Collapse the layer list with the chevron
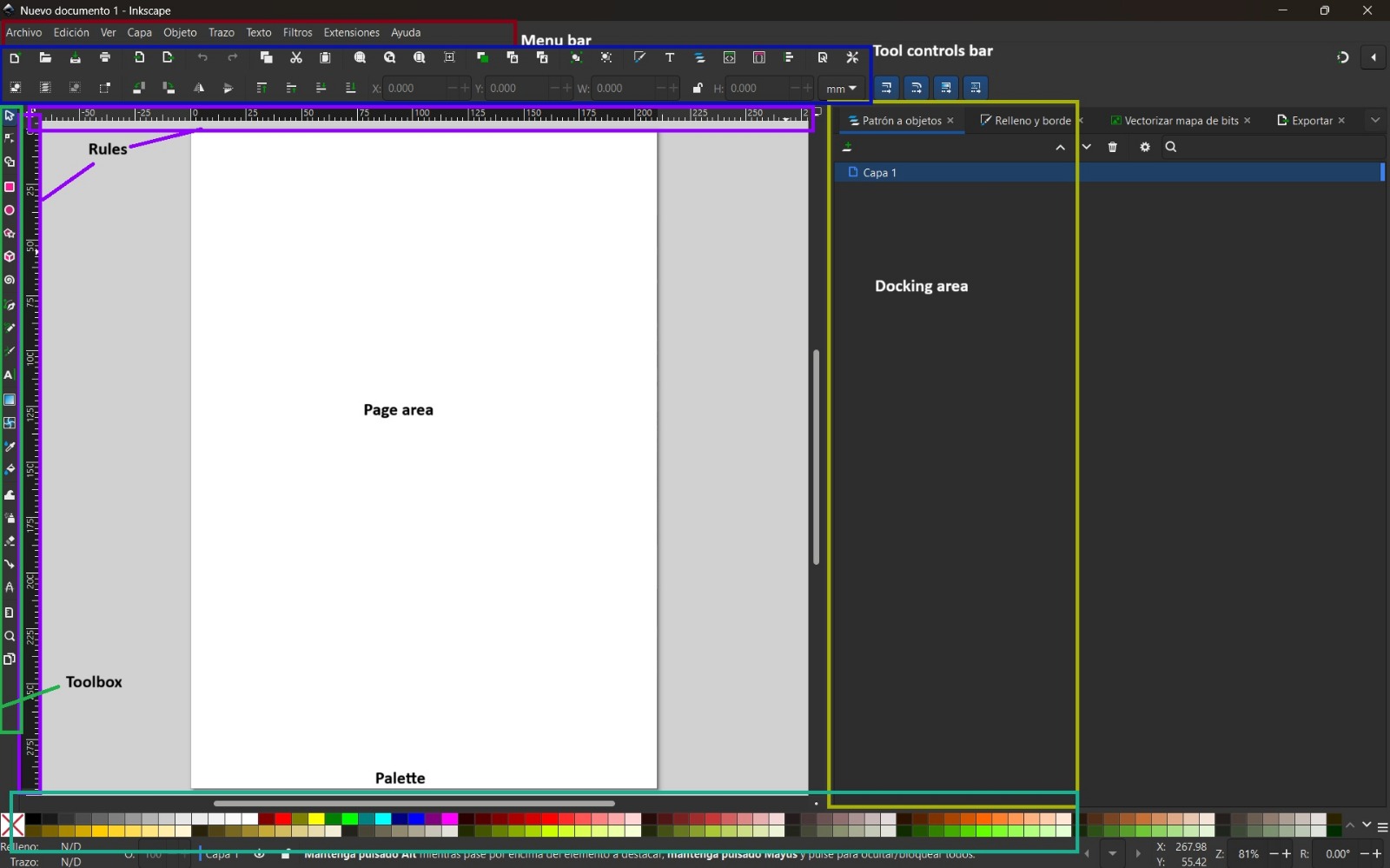This screenshot has height=868, width=1390. [1061, 147]
